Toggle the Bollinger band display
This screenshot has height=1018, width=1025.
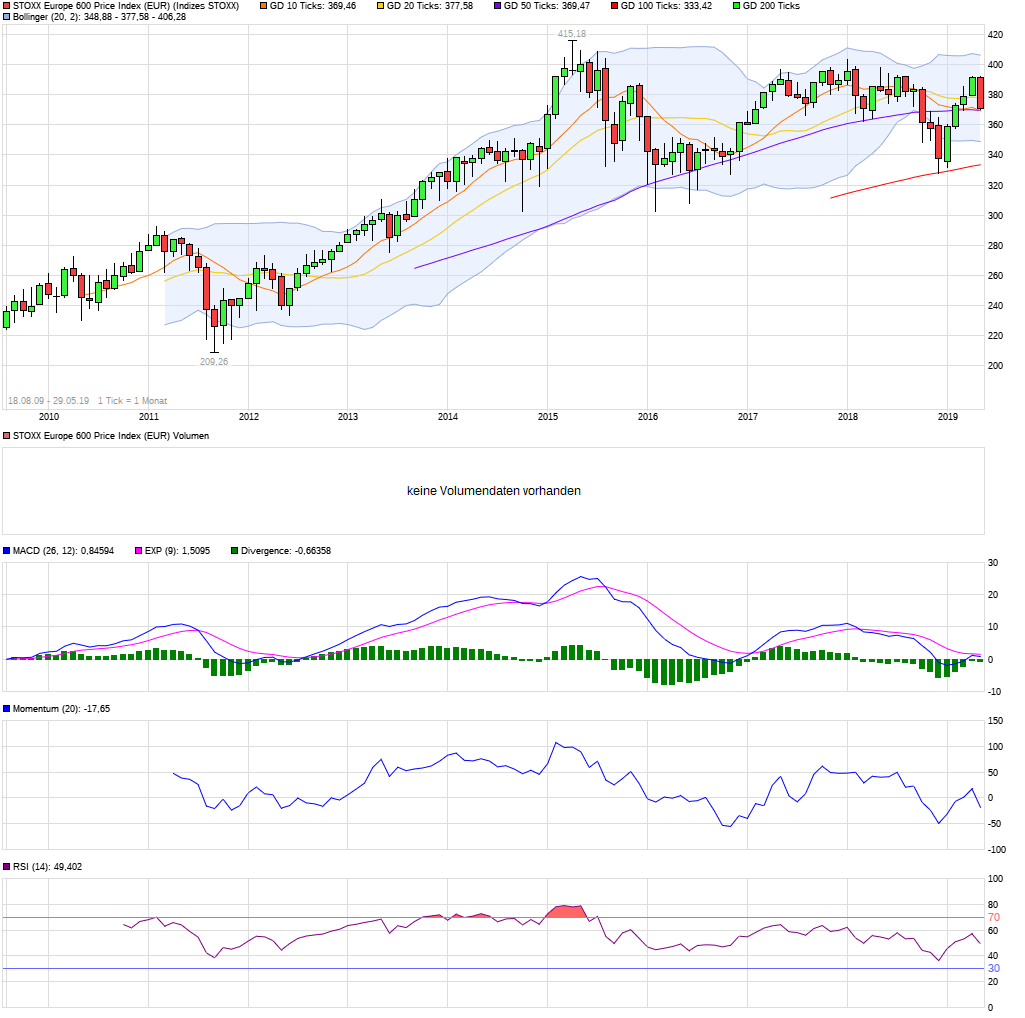click(8, 19)
